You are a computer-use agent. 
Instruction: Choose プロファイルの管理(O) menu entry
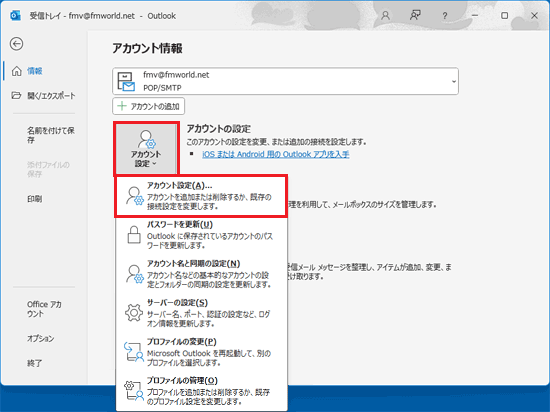pyautogui.click(x=201, y=391)
